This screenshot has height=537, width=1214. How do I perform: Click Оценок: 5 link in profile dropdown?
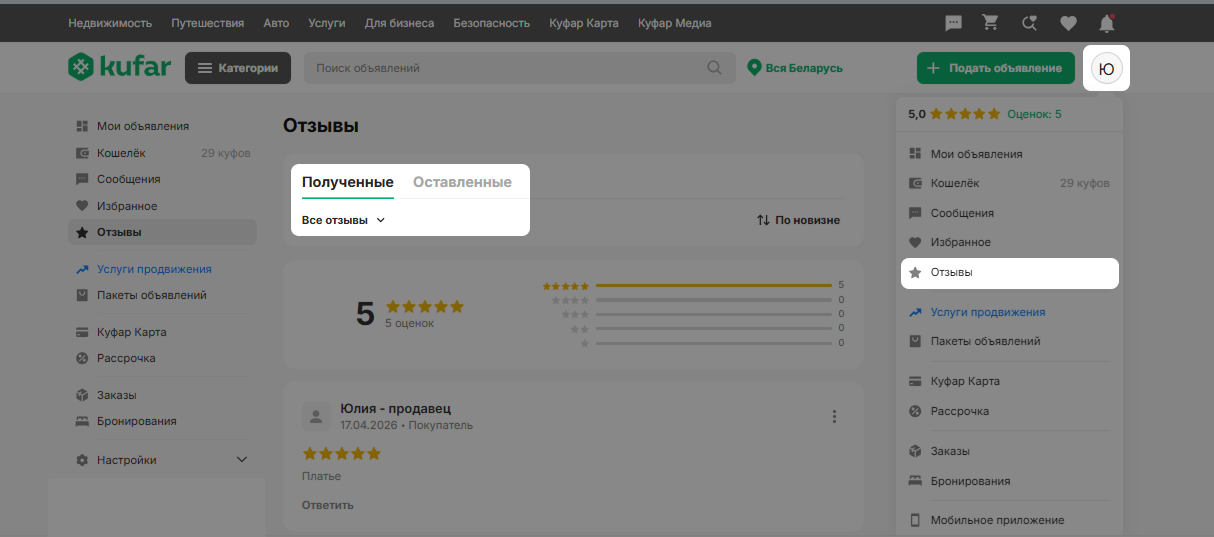(1035, 114)
